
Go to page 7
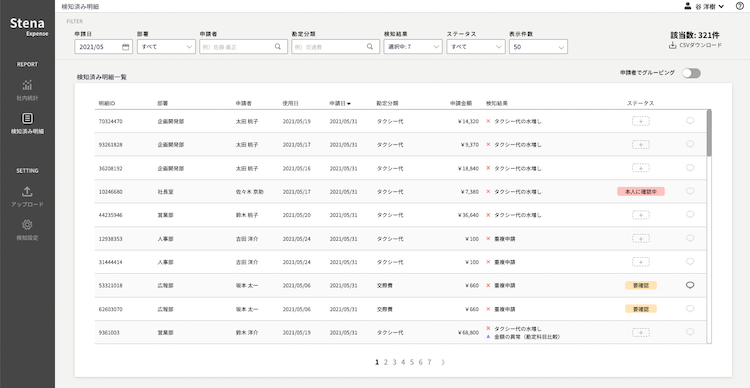pos(429,362)
